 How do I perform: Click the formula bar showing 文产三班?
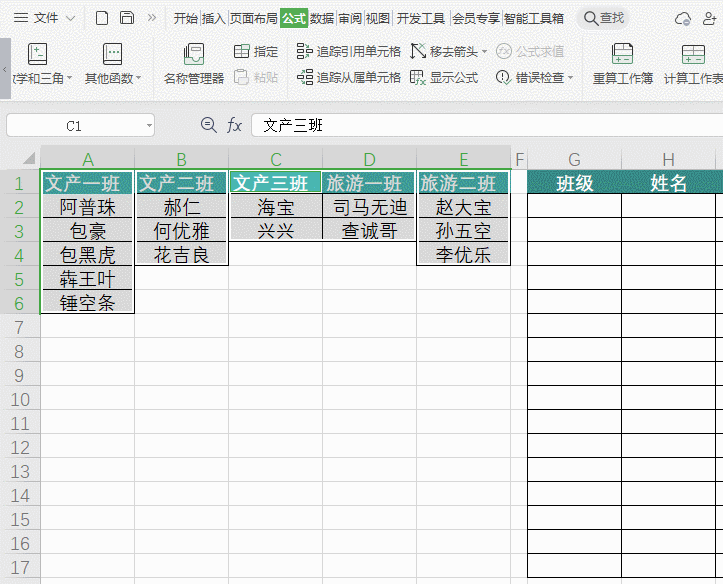point(487,125)
